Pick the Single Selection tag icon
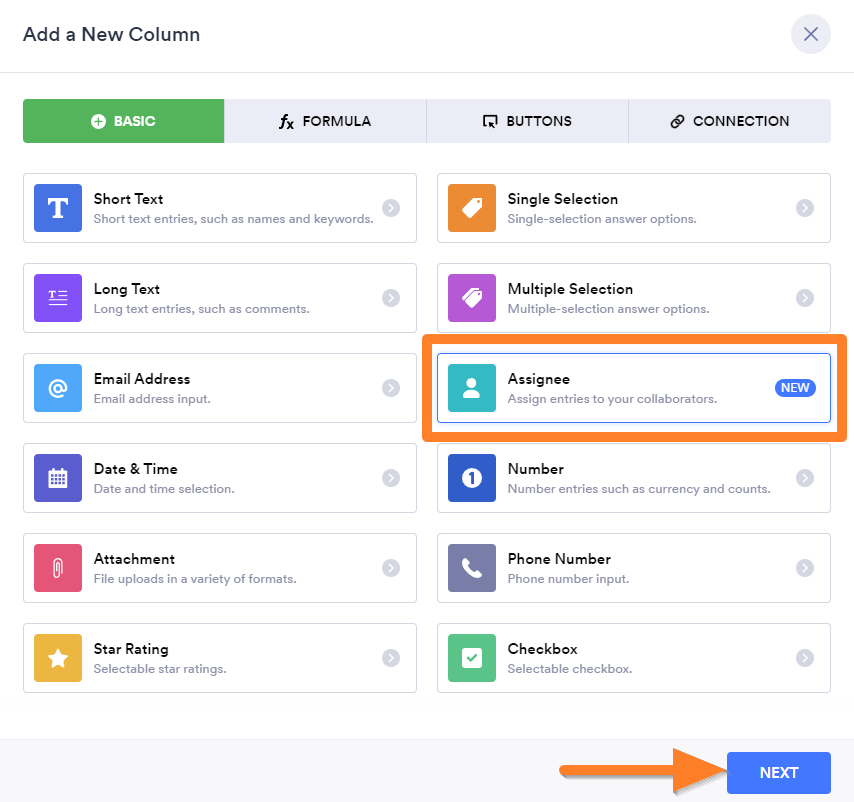Viewport: 854px width, 802px height. tap(472, 208)
